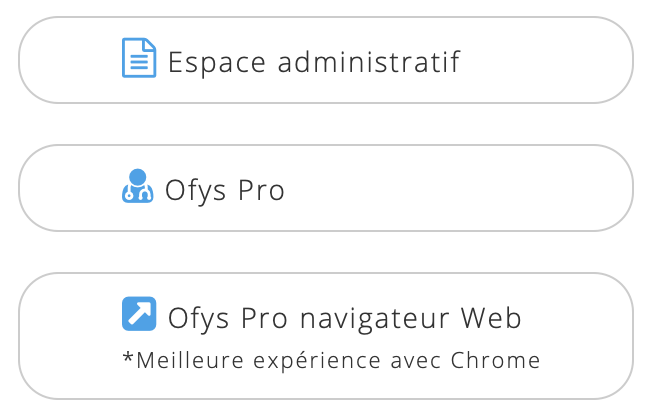Click the 'Espace administratif' text label

tap(314, 62)
